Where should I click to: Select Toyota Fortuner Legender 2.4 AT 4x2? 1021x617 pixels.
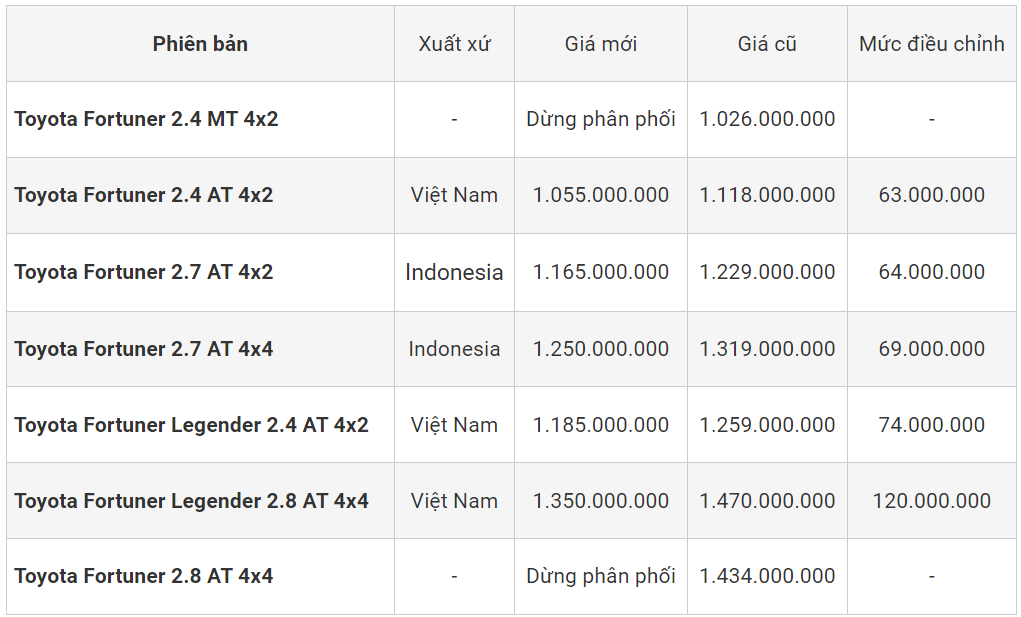pyautogui.click(x=191, y=425)
